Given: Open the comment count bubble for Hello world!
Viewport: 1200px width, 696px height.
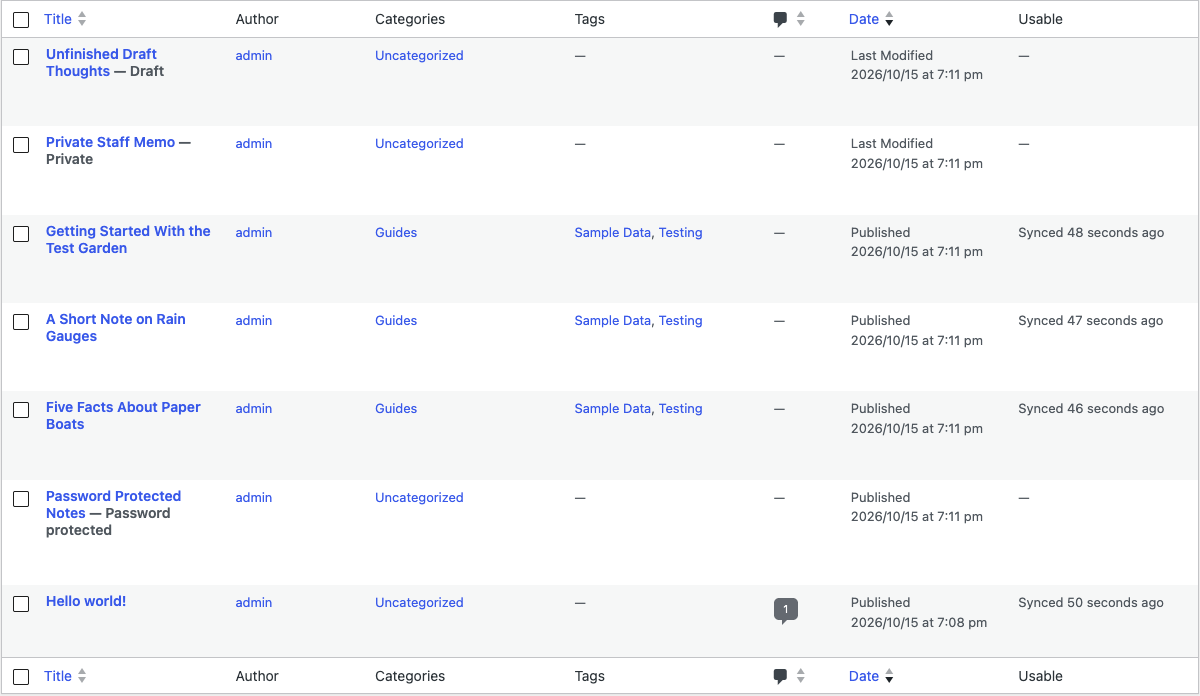Looking at the screenshot, I should point(786,610).
